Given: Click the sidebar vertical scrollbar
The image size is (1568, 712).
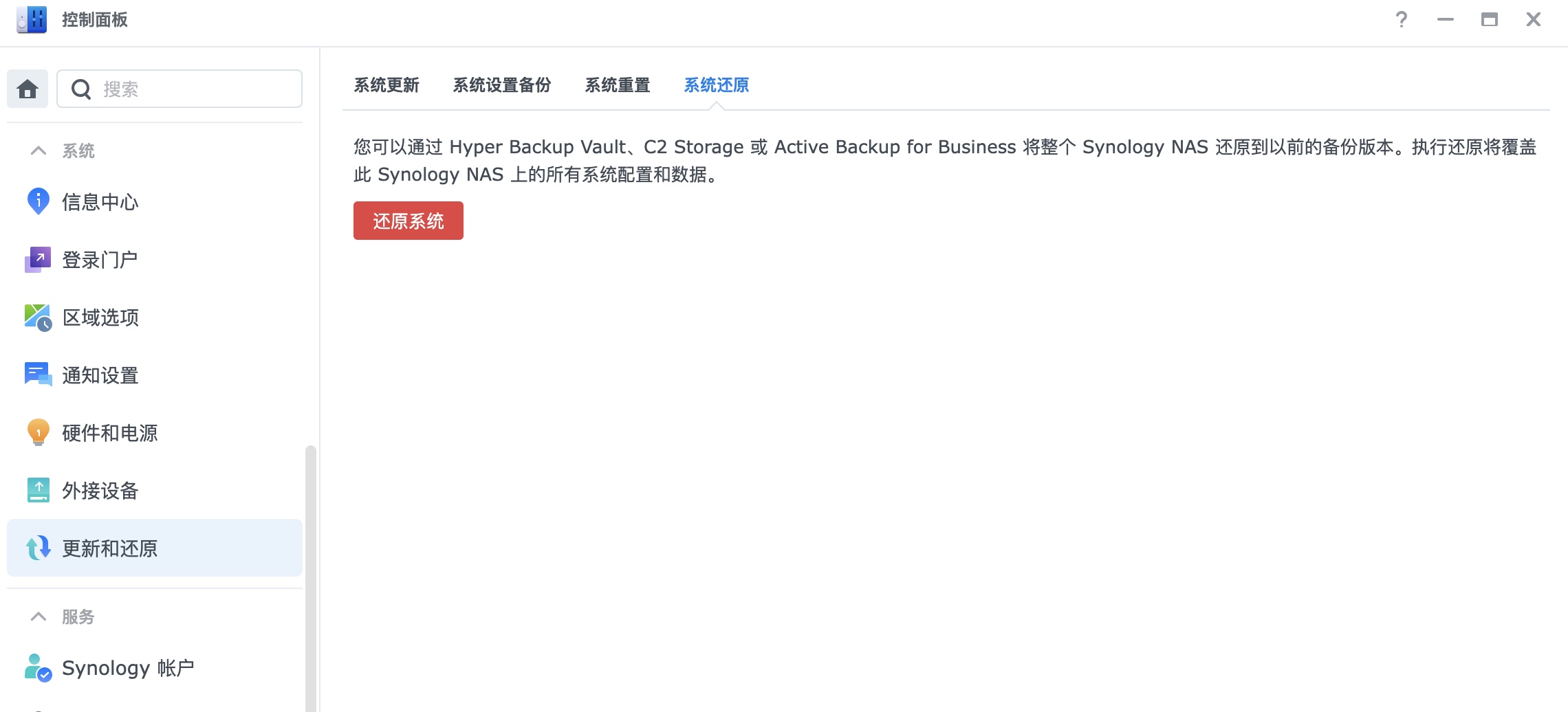Looking at the screenshot, I should [311, 577].
